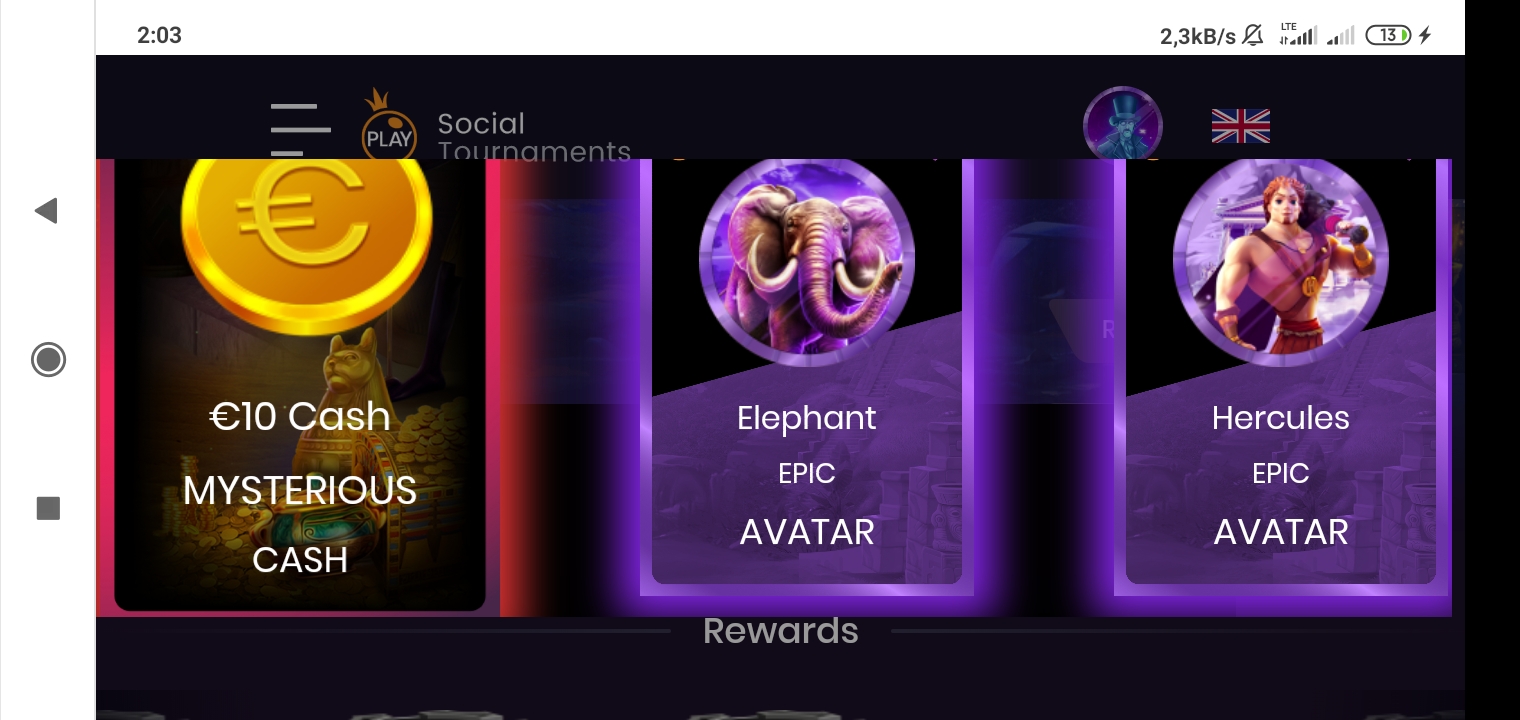Change language via the UK flag
Image resolution: width=1520 pixels, height=720 pixels.
[x=1240, y=126]
